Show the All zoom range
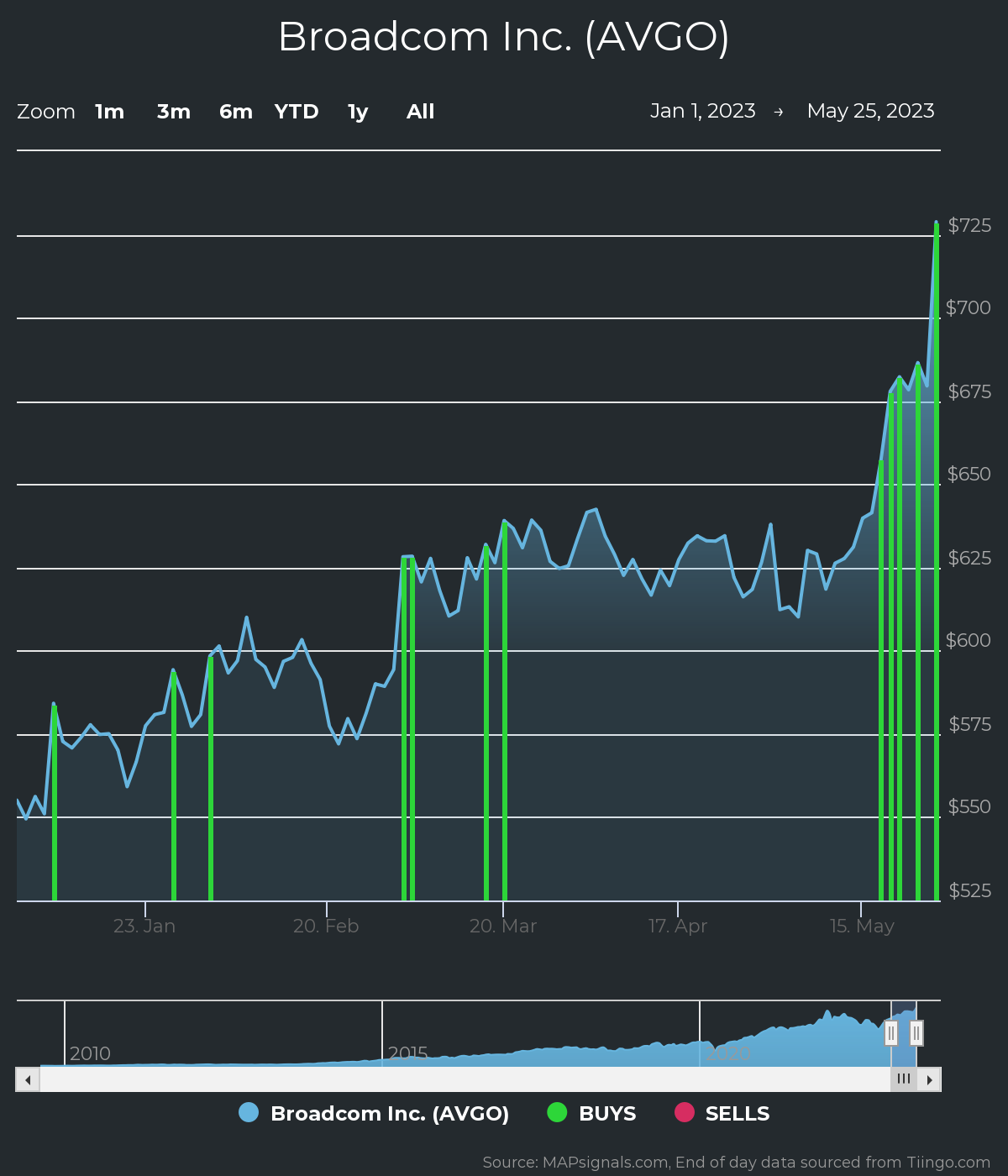The width and height of the screenshot is (1008, 1176). pos(421,112)
